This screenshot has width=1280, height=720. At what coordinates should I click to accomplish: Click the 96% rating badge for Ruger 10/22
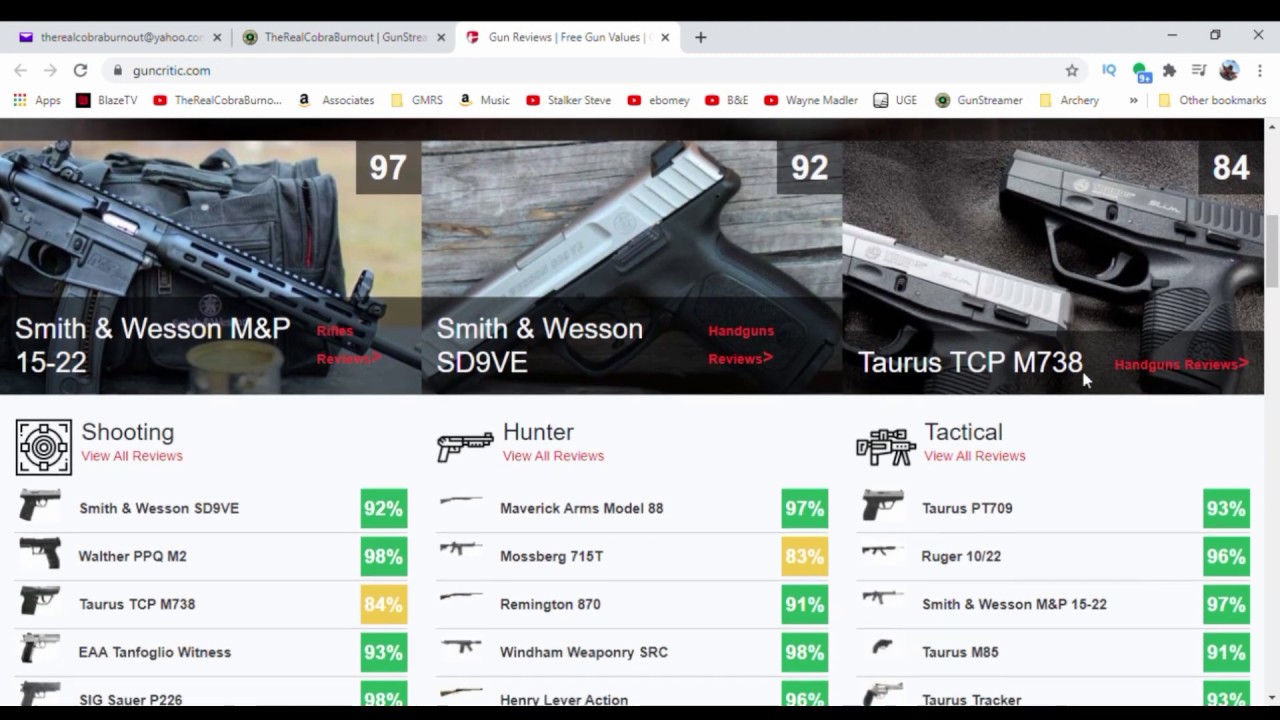(x=1226, y=556)
